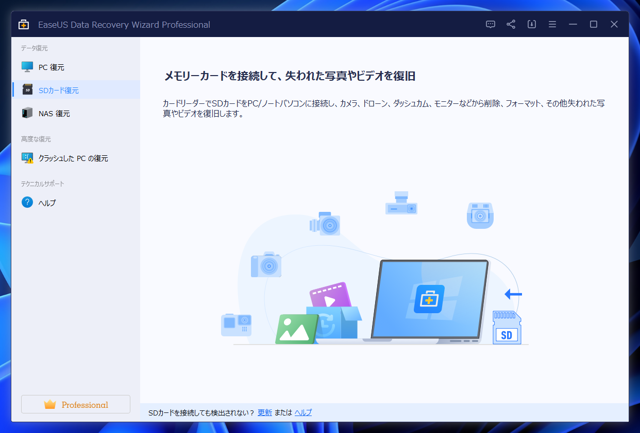
Task: Click the crown icon on Professional button
Action: tap(50, 404)
